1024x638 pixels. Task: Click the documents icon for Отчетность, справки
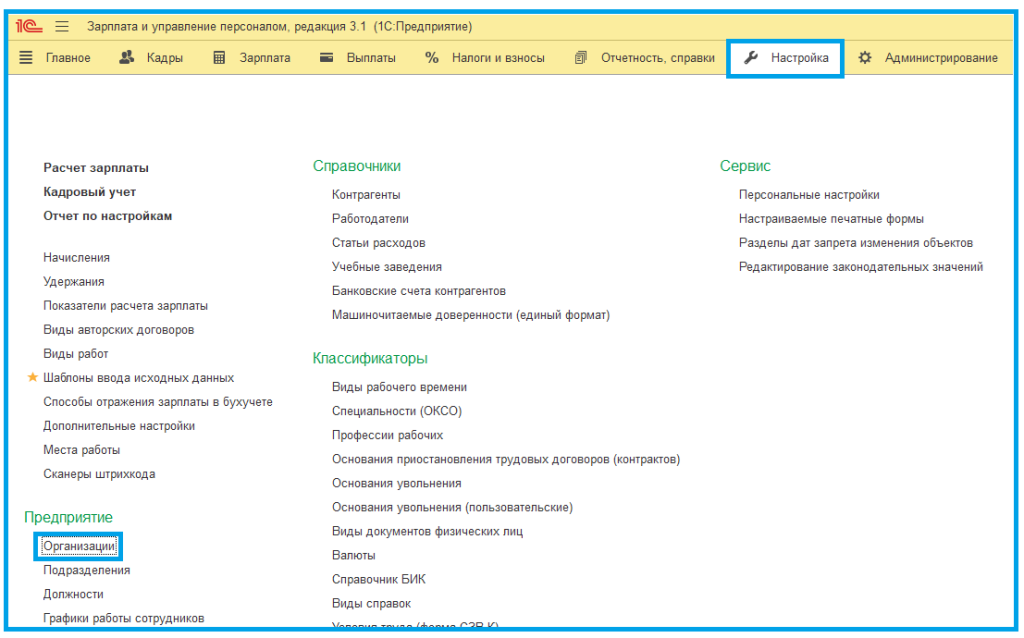(x=581, y=58)
